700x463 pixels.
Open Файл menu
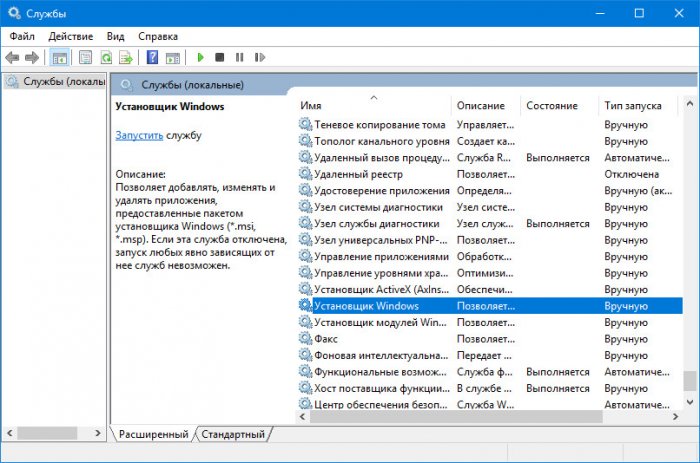(22, 36)
